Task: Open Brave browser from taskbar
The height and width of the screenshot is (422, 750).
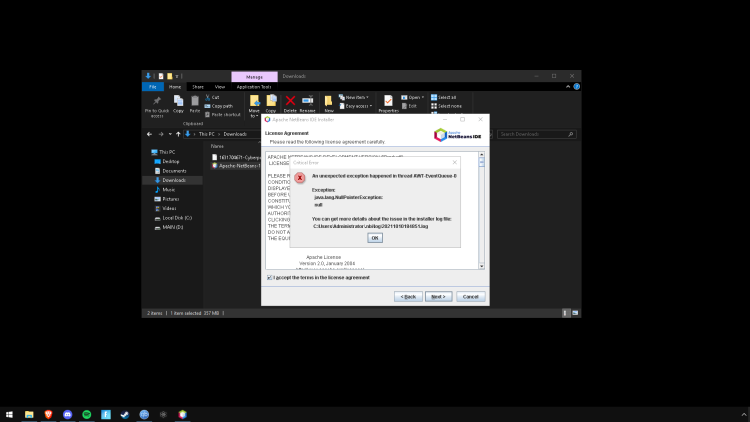Action: pos(48,414)
